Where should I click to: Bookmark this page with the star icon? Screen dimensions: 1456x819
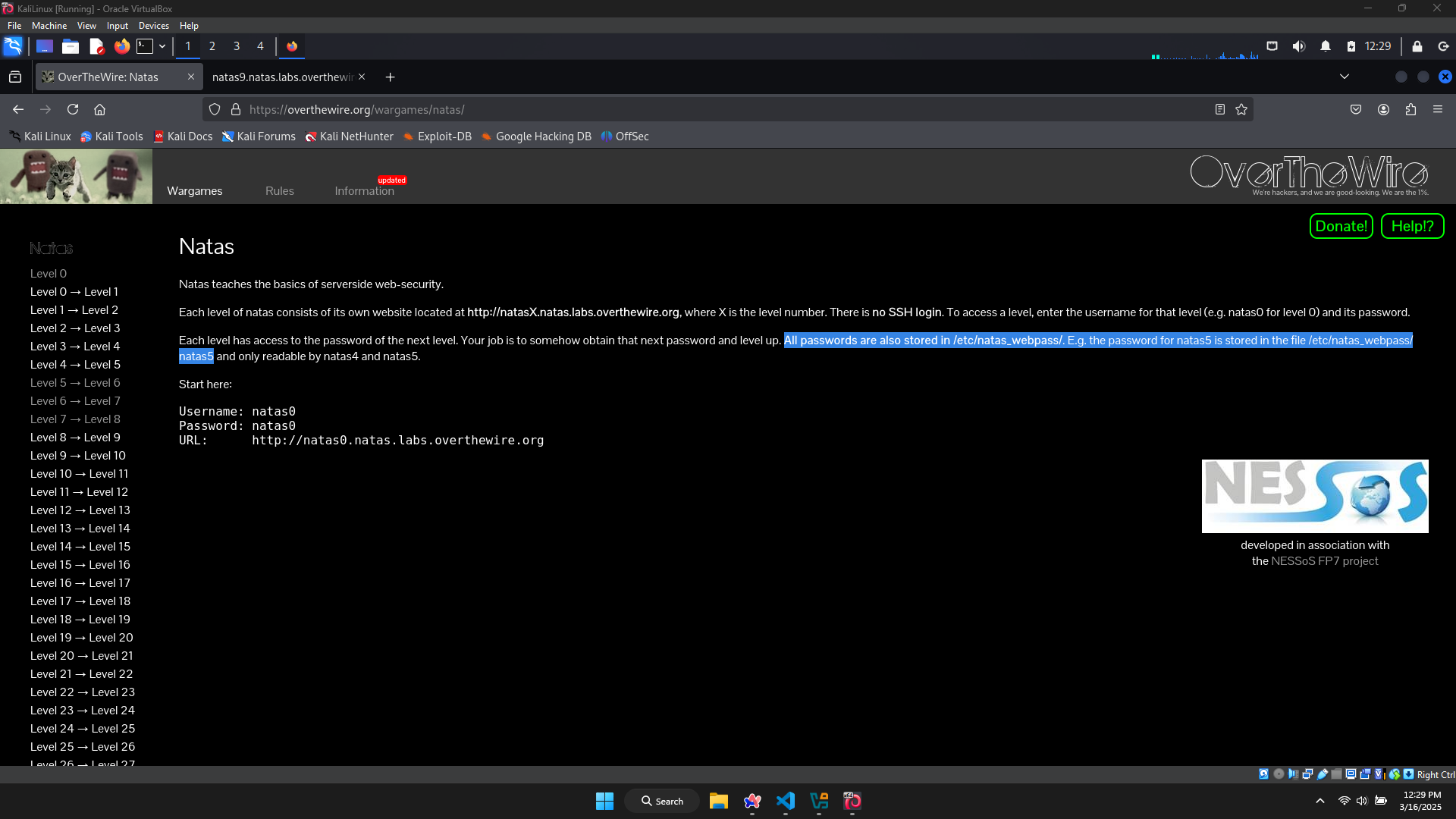coord(1241,109)
